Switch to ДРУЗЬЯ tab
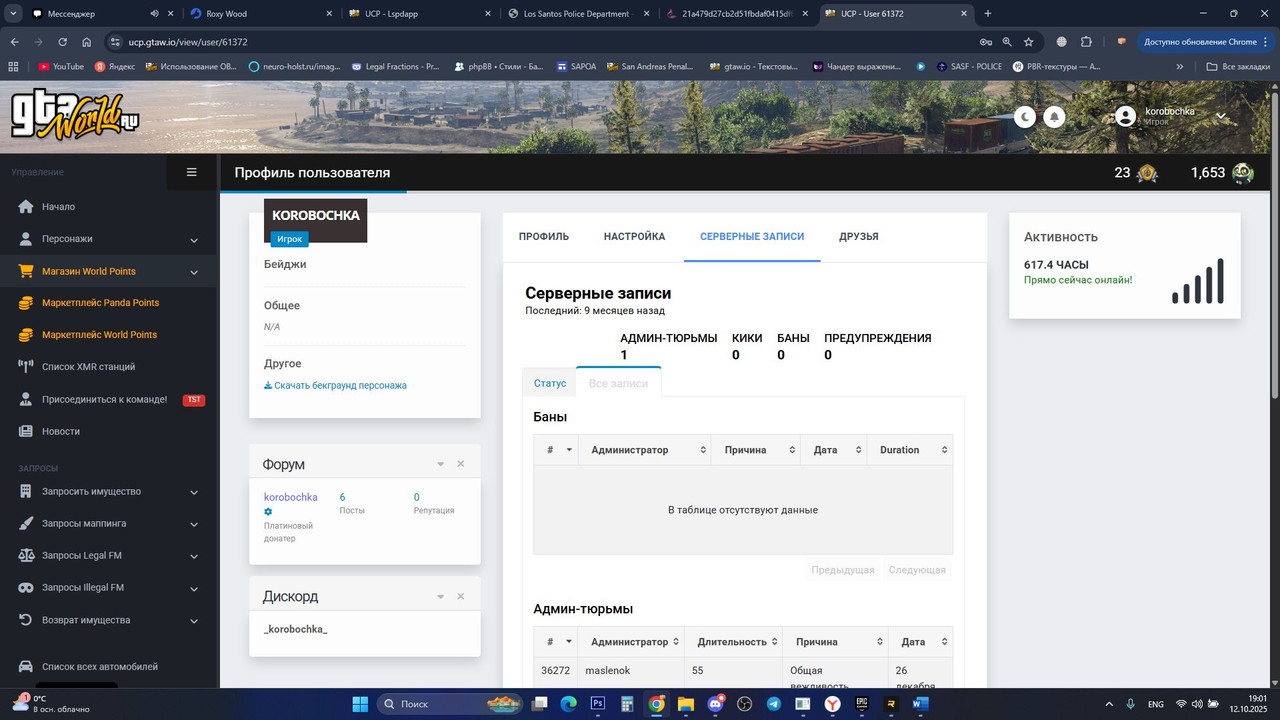Screen dimensions: 1280x720 [859, 237]
